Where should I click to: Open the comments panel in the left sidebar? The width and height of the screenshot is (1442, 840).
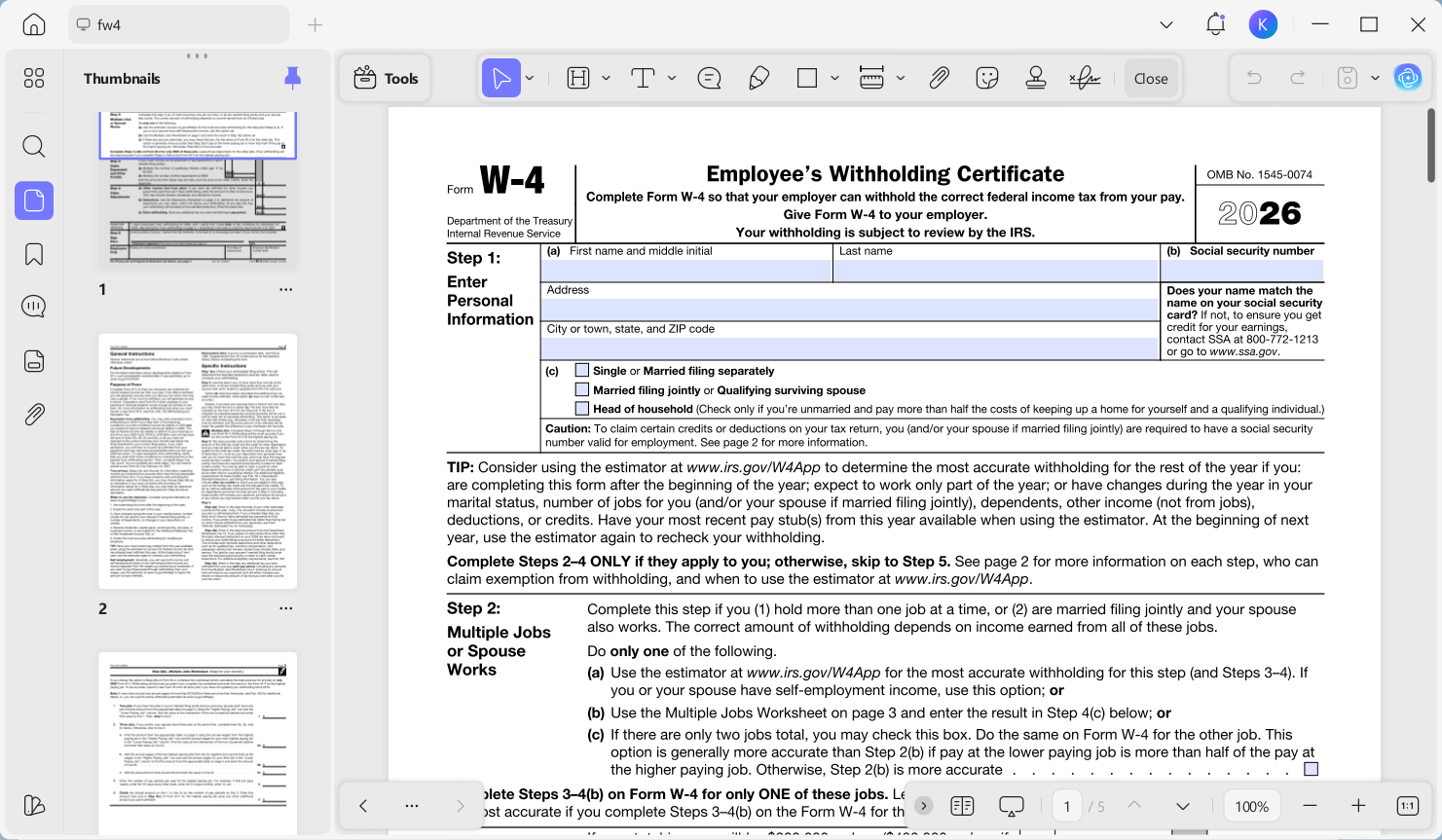tap(34, 307)
